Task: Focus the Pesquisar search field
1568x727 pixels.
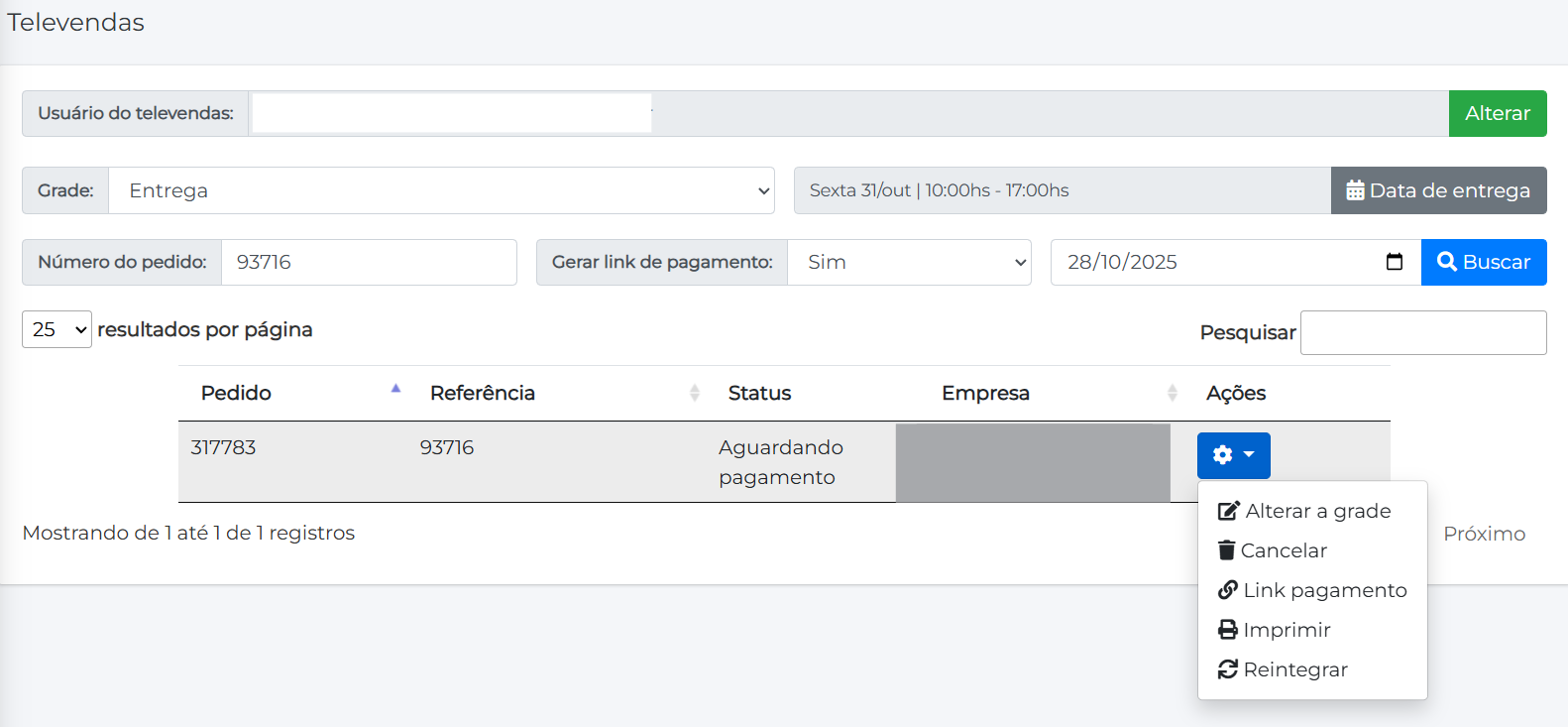Action: 1422,332
